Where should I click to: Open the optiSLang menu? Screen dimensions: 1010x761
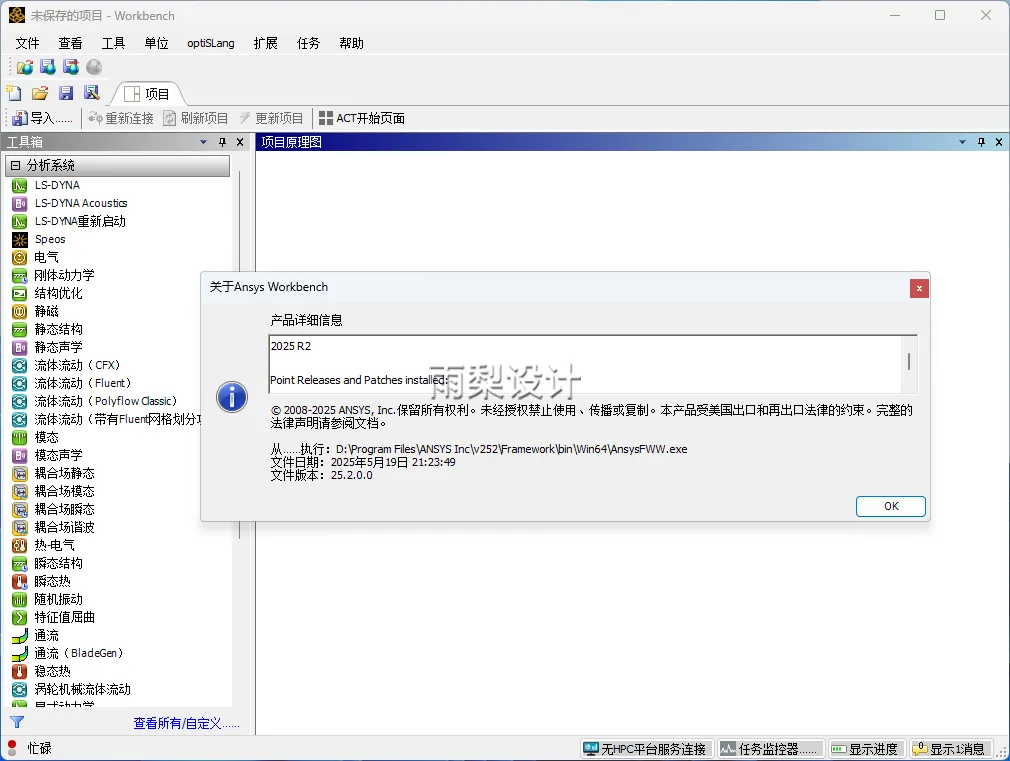(211, 43)
